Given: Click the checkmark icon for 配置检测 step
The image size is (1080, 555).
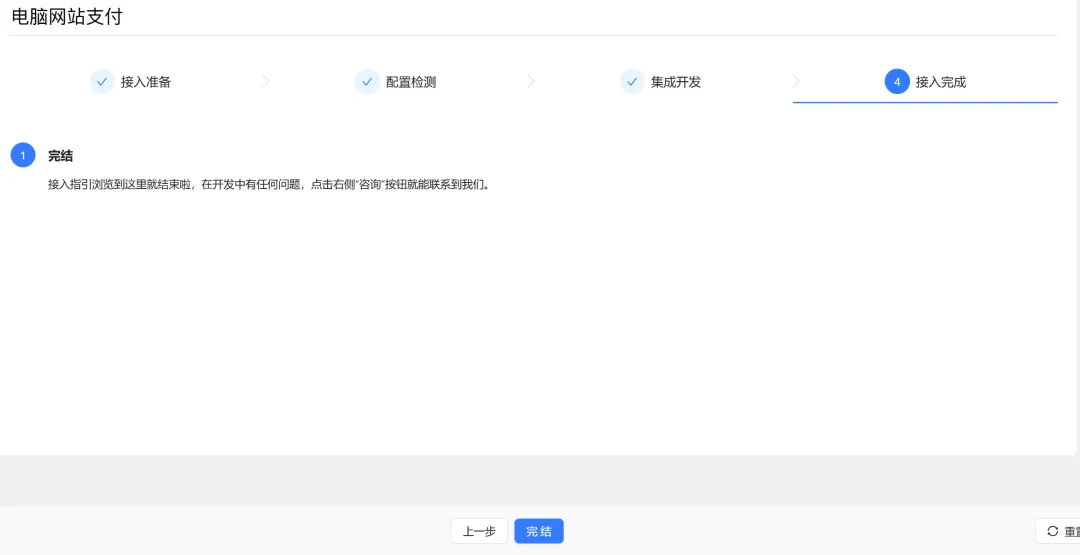Looking at the screenshot, I should pyautogui.click(x=367, y=82).
